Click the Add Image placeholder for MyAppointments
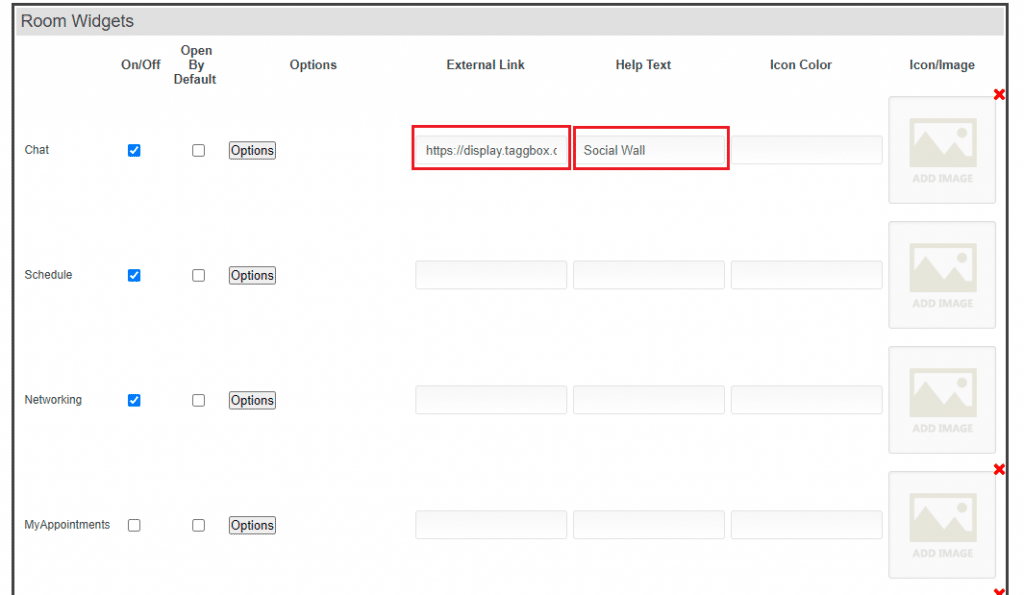Screen dimensions: 1024x595 click(x=941, y=525)
